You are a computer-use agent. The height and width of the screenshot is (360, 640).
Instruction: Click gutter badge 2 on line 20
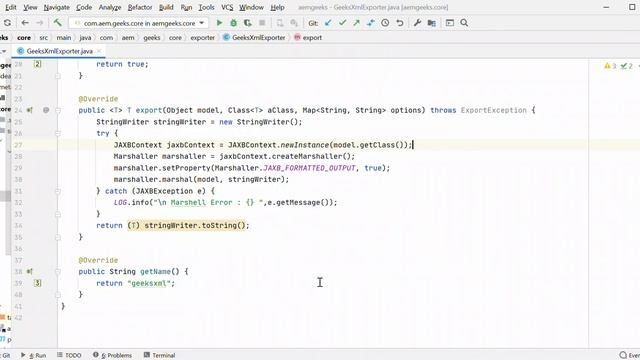tap(38, 64)
